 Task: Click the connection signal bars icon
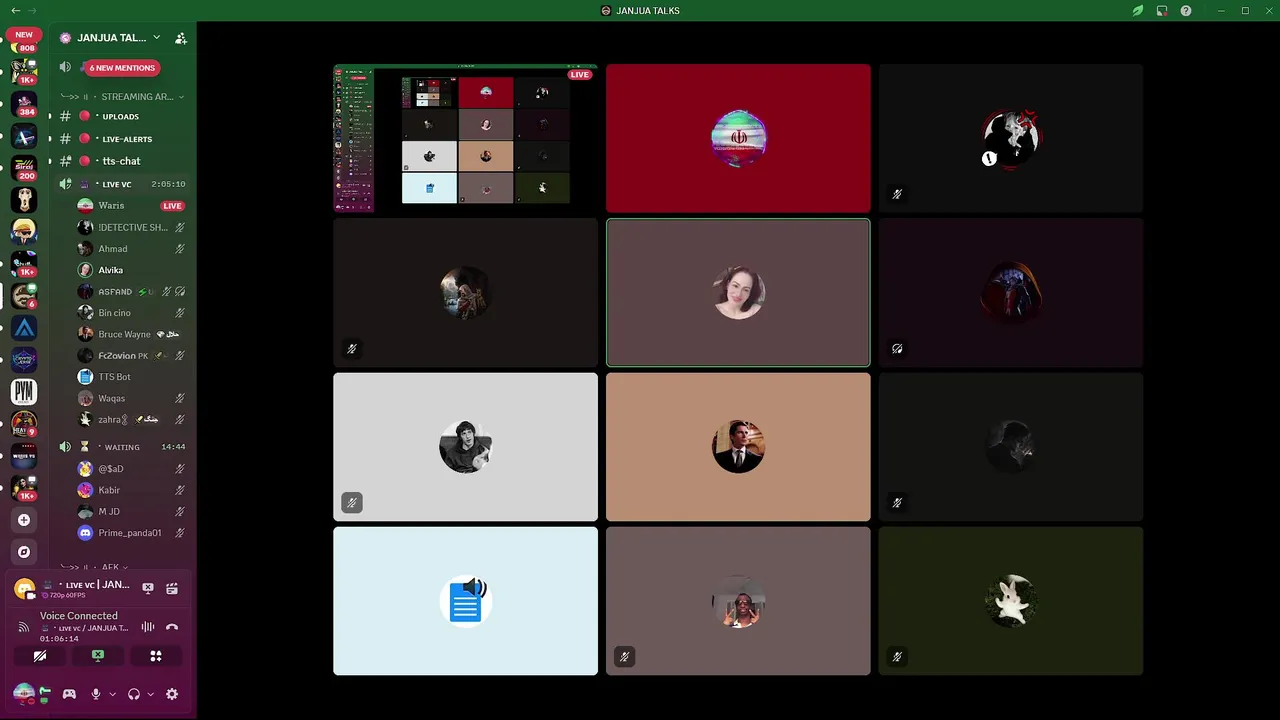point(24,627)
